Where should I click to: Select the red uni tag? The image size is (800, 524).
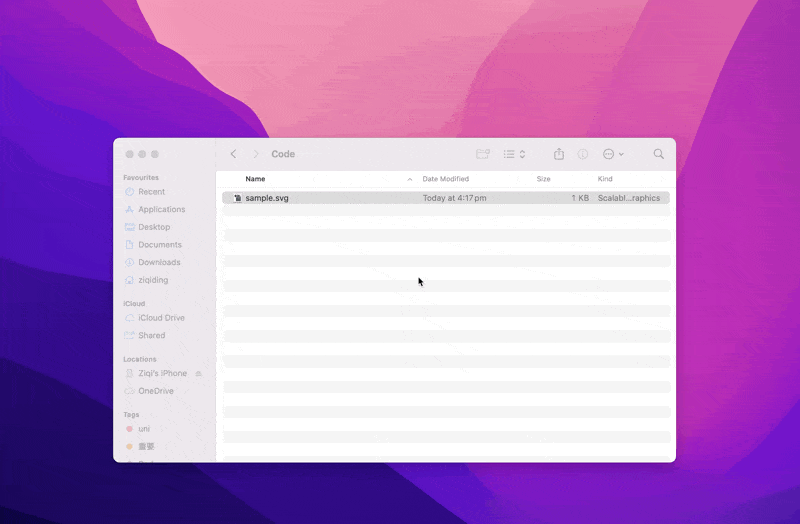coord(143,429)
